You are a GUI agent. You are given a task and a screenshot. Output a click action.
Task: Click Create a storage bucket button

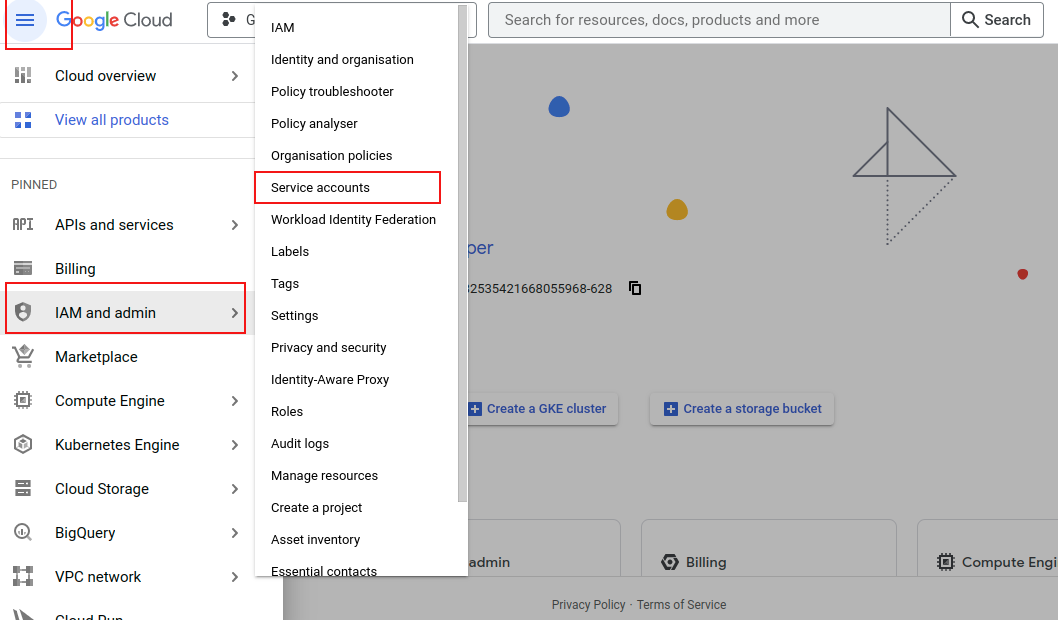[742, 409]
